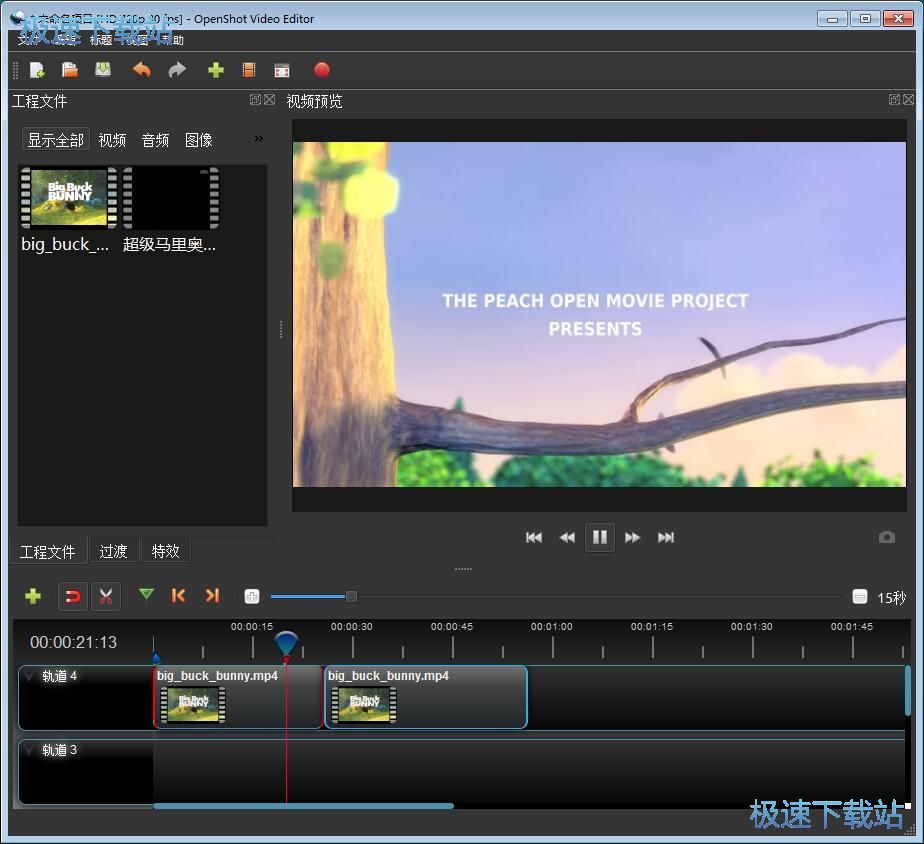Save the project using the toolbar icon
924x844 pixels.
(103, 70)
